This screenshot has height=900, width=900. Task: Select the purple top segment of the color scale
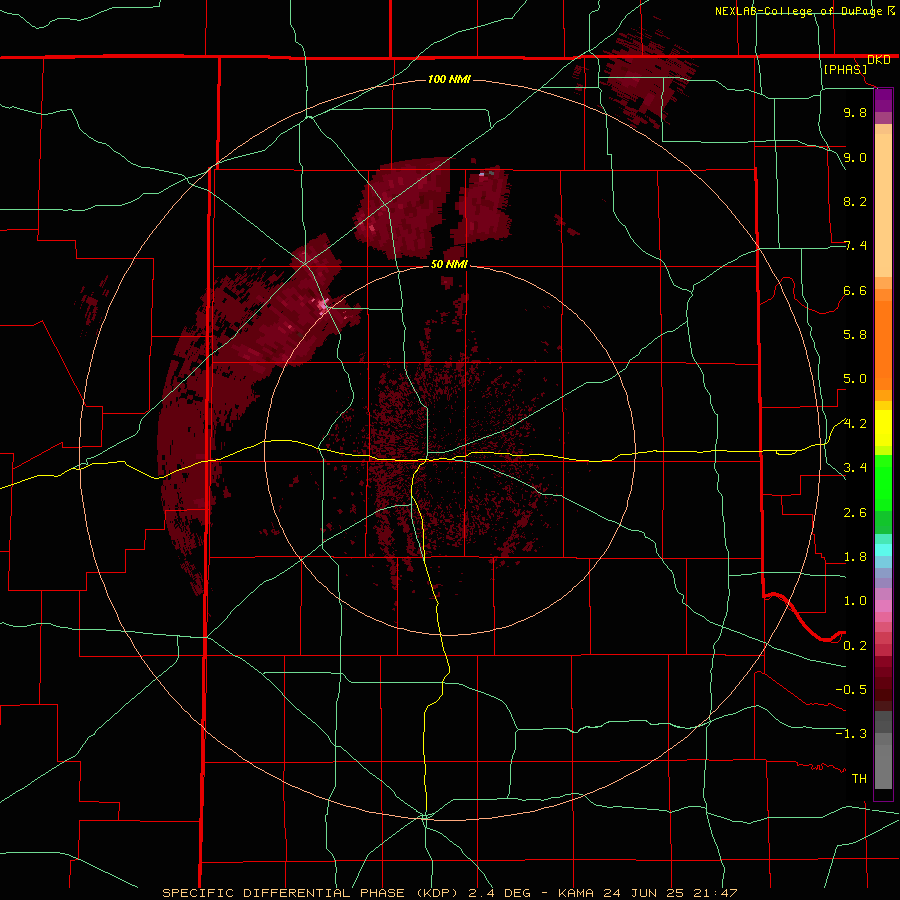tap(883, 100)
